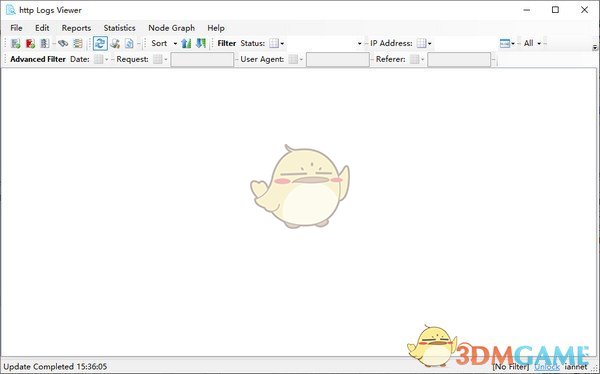Open the File menu

point(16,28)
